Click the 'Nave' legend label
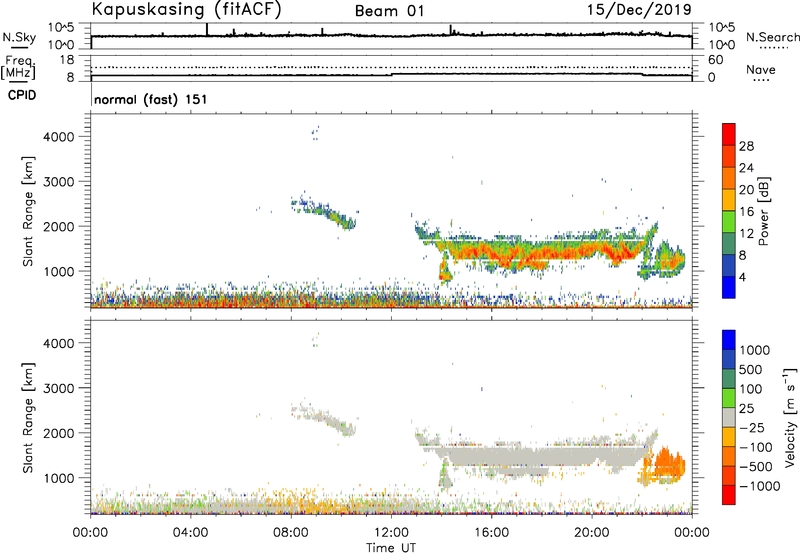The image size is (800, 554). [761, 70]
